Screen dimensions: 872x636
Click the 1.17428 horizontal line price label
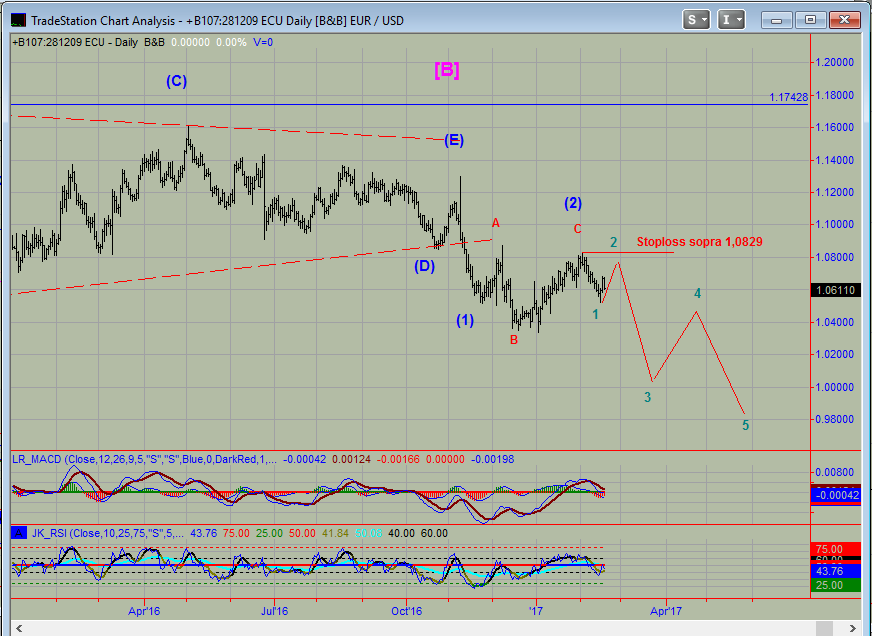(788, 97)
